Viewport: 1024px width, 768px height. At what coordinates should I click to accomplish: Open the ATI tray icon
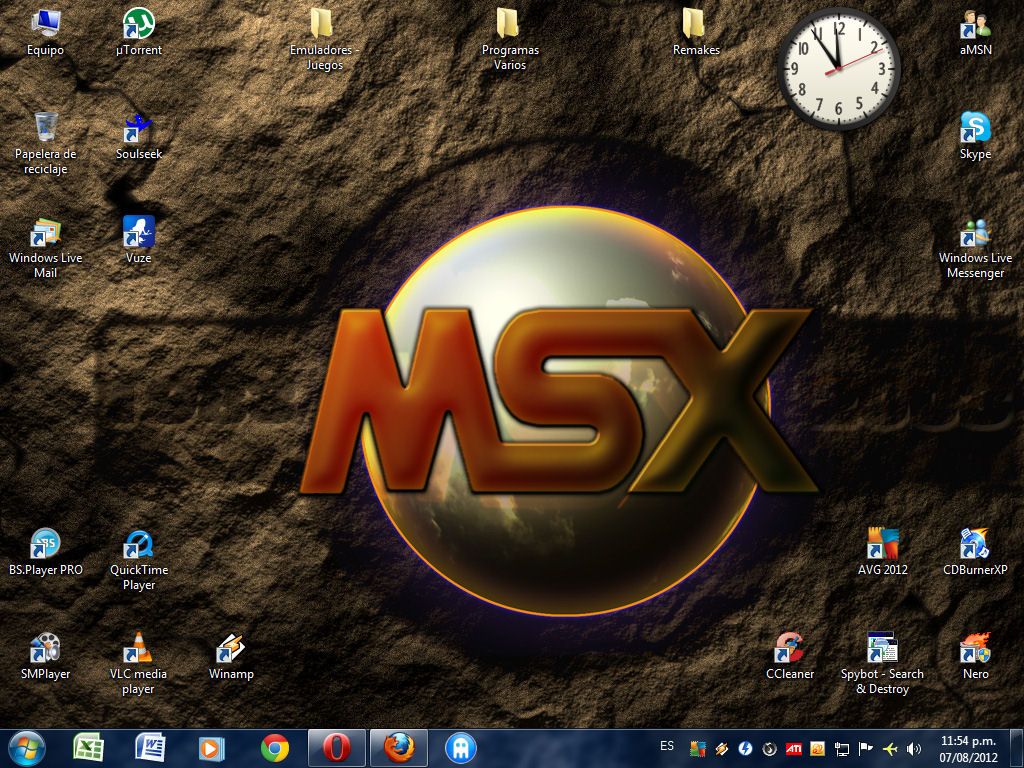(793, 748)
